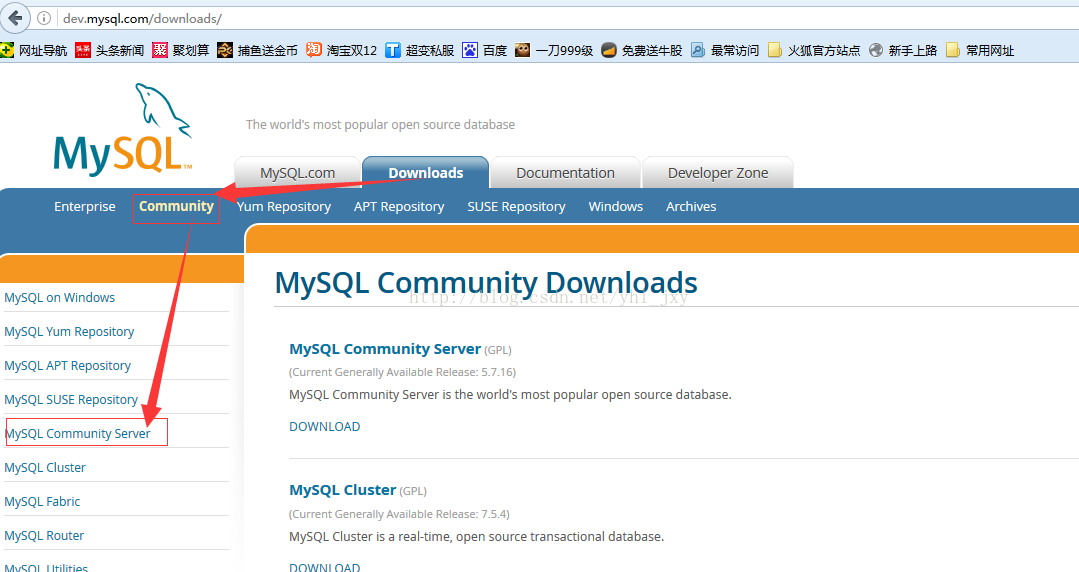
Task: Switch to the MySQL.com tab
Action: tap(297, 173)
